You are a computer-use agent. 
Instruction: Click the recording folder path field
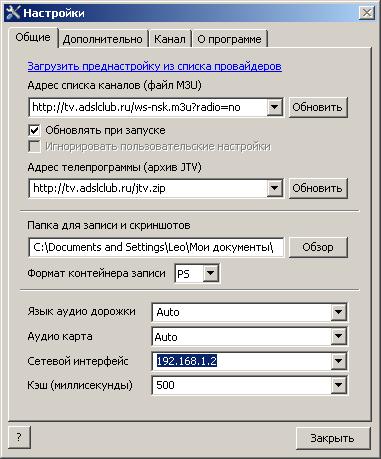tap(156, 247)
